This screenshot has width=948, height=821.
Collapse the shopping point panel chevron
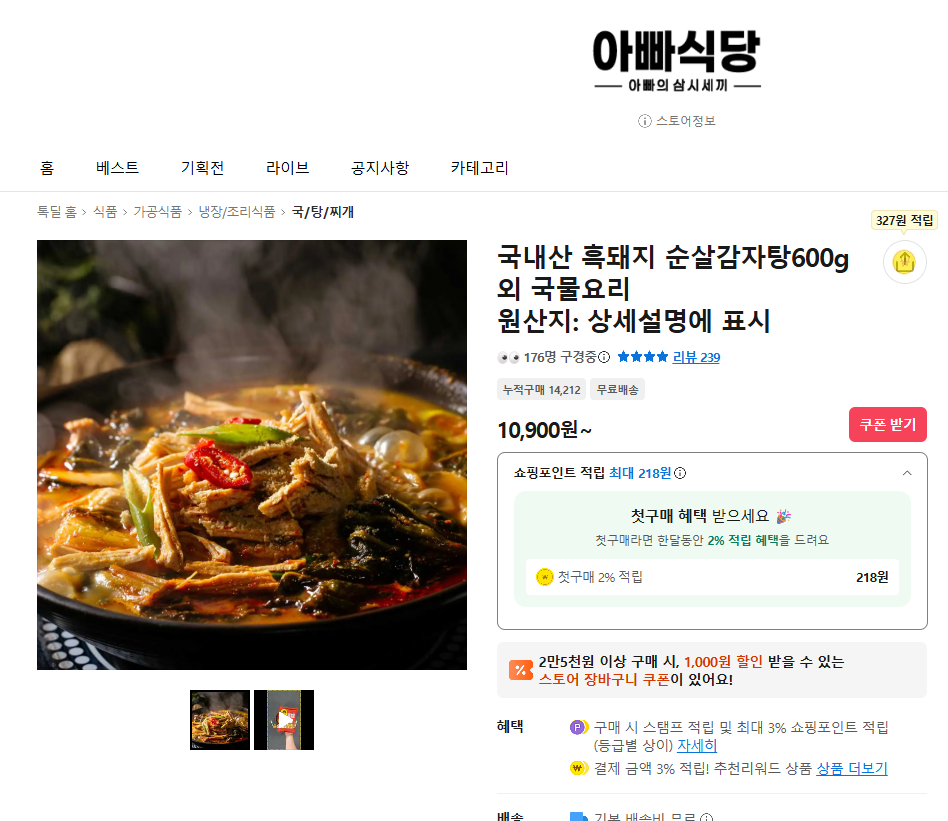point(907,473)
